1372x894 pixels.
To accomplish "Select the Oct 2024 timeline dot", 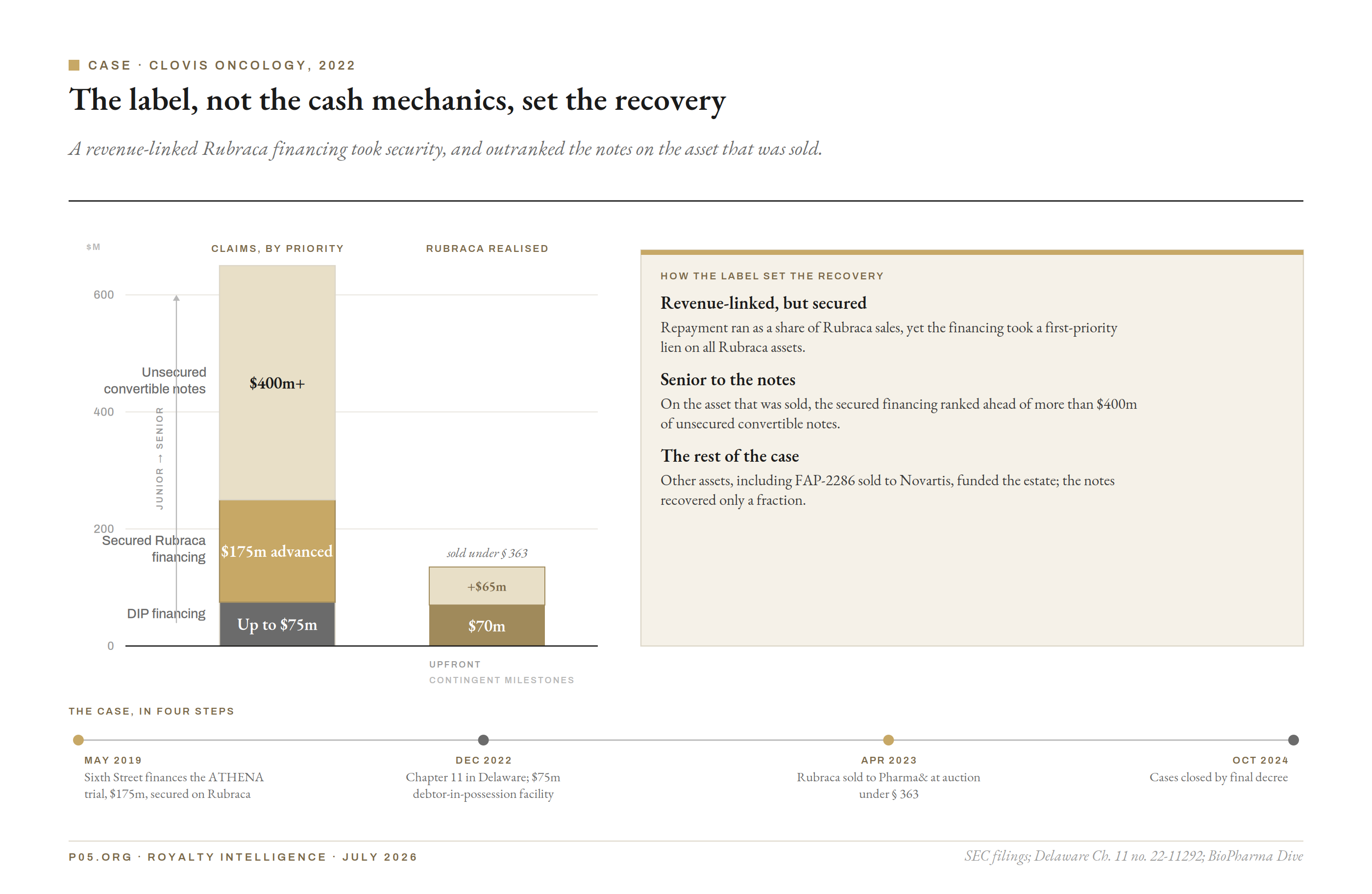I will 1294,740.
